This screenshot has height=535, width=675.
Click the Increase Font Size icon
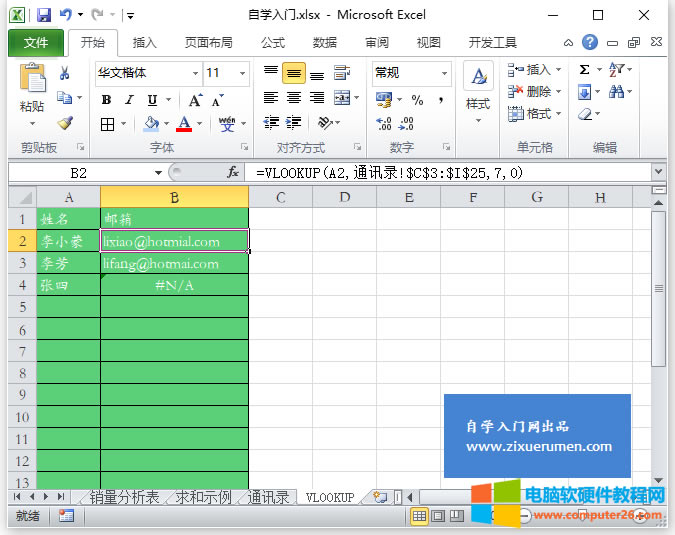pyautogui.click(x=196, y=100)
